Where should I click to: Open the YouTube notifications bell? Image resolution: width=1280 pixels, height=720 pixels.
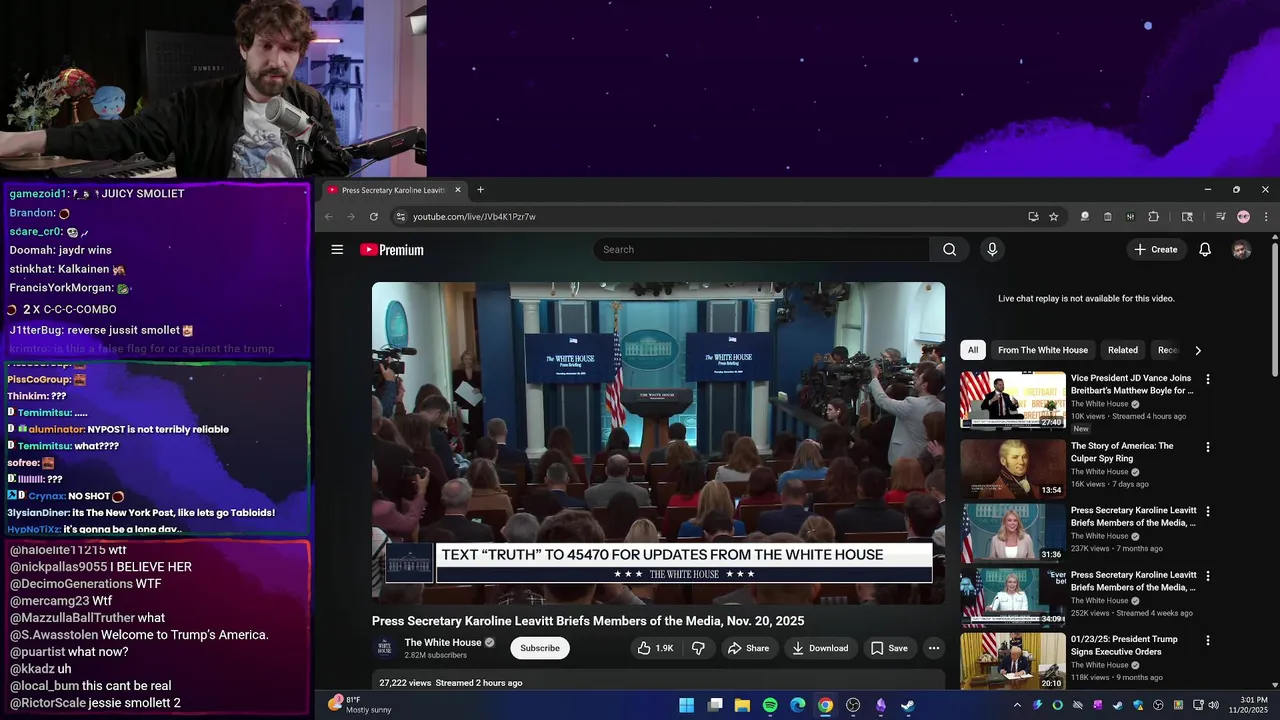[1205, 250]
